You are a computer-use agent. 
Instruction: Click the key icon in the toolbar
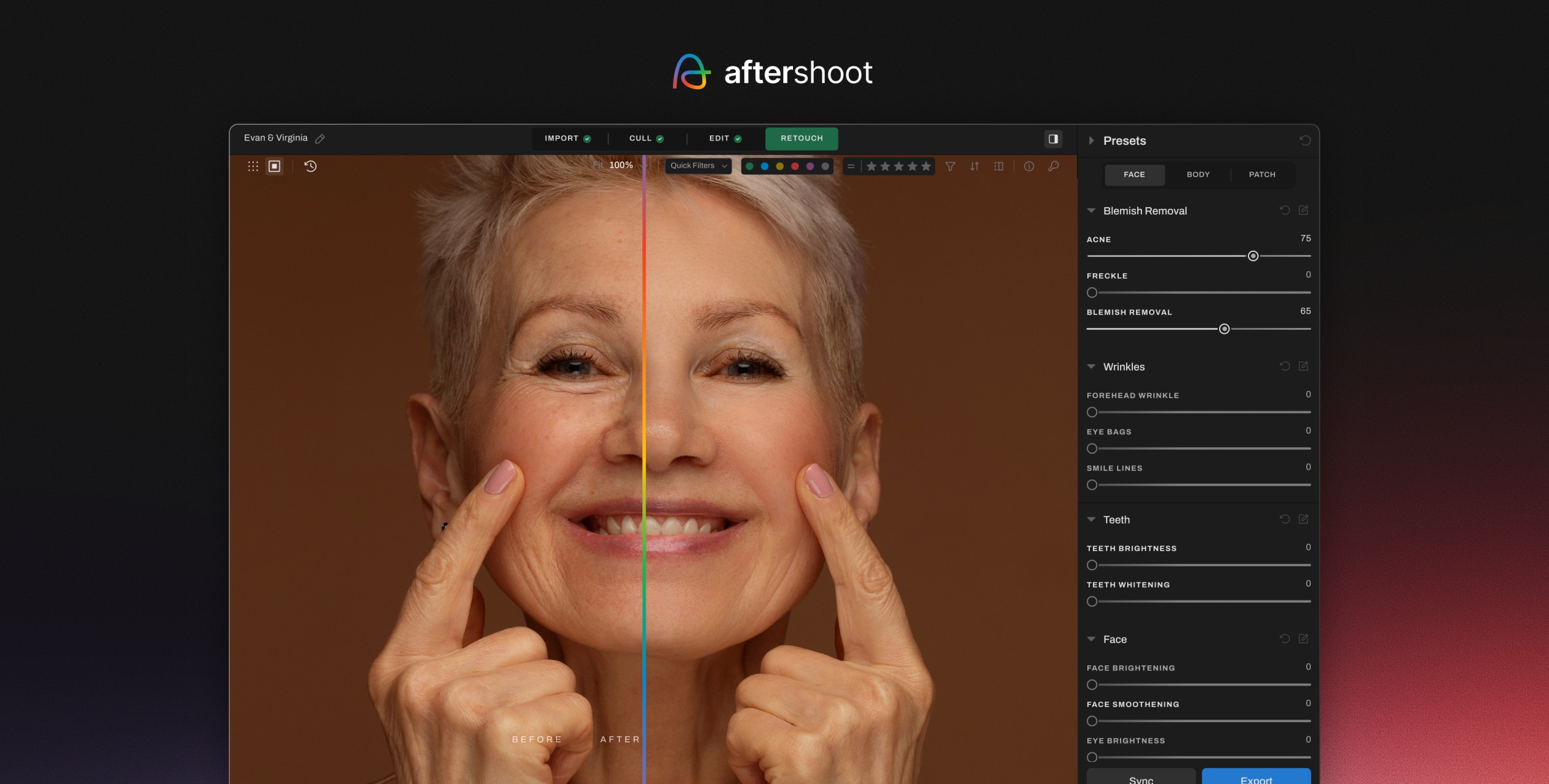1054,166
